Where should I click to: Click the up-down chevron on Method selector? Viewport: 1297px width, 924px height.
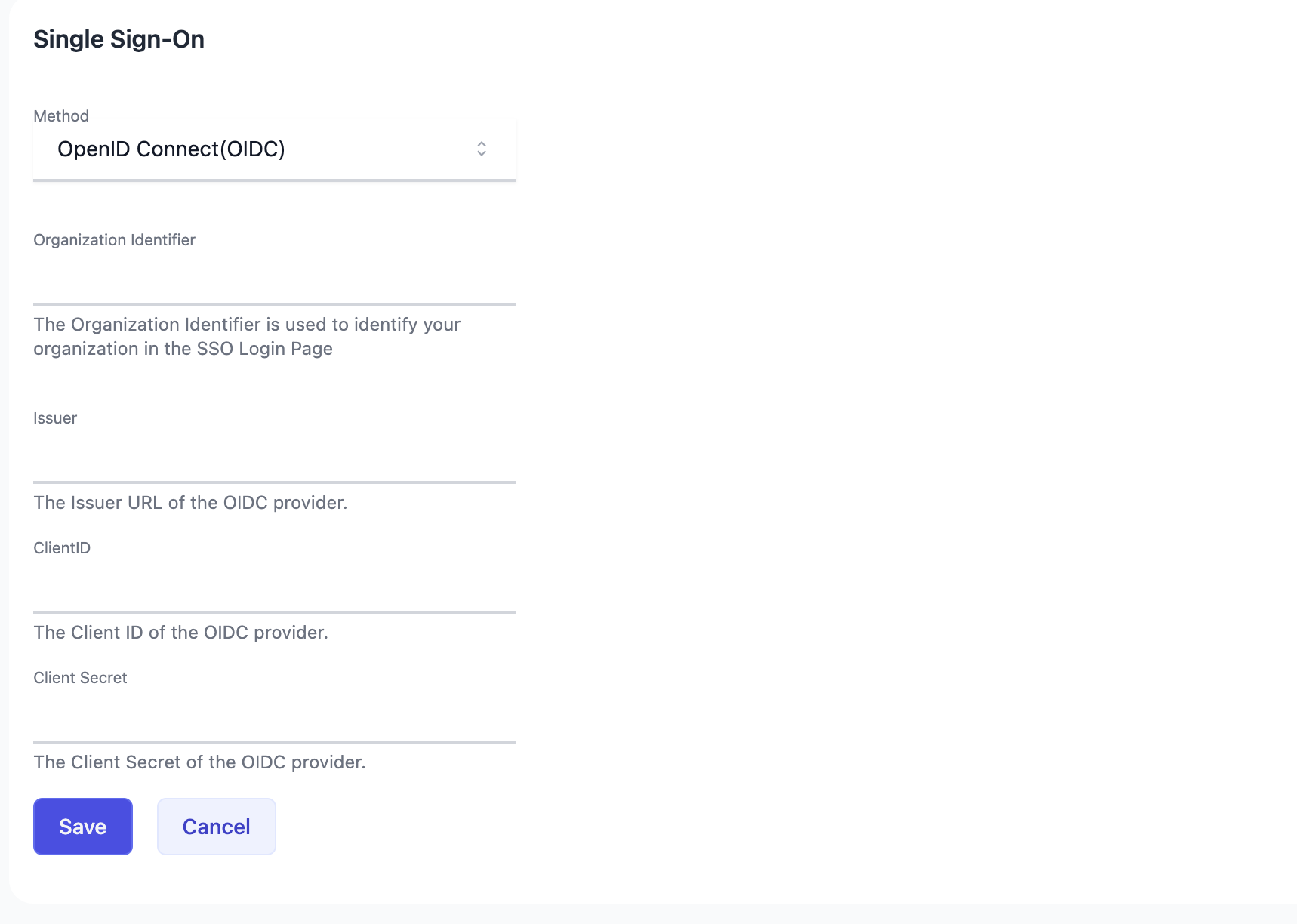point(482,149)
